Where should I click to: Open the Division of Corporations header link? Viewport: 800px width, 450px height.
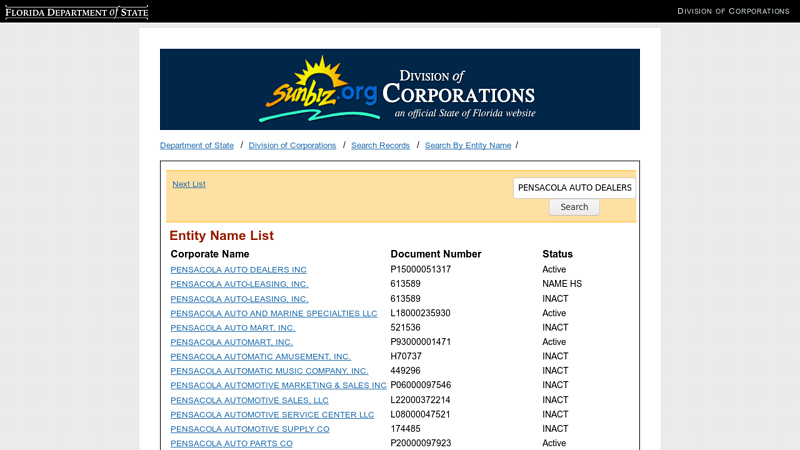coord(733,11)
